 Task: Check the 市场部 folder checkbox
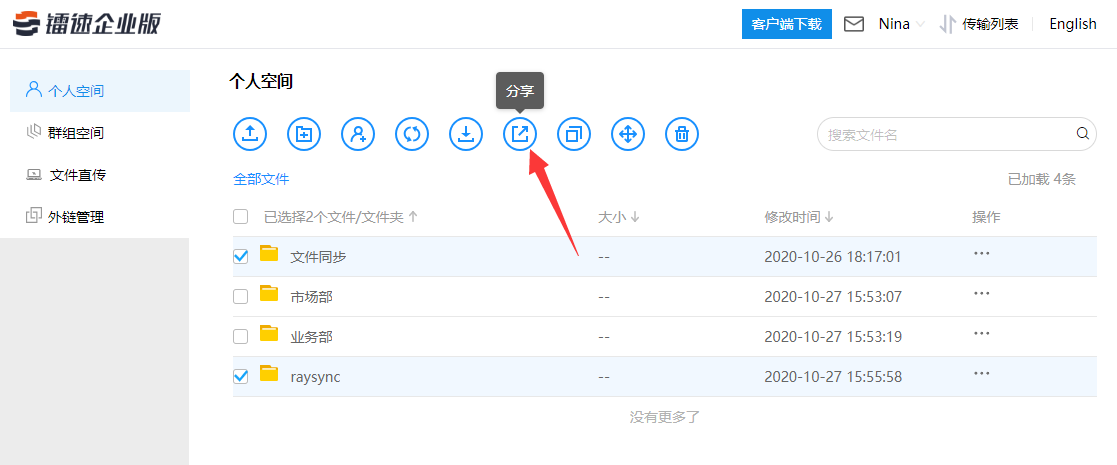click(x=241, y=296)
